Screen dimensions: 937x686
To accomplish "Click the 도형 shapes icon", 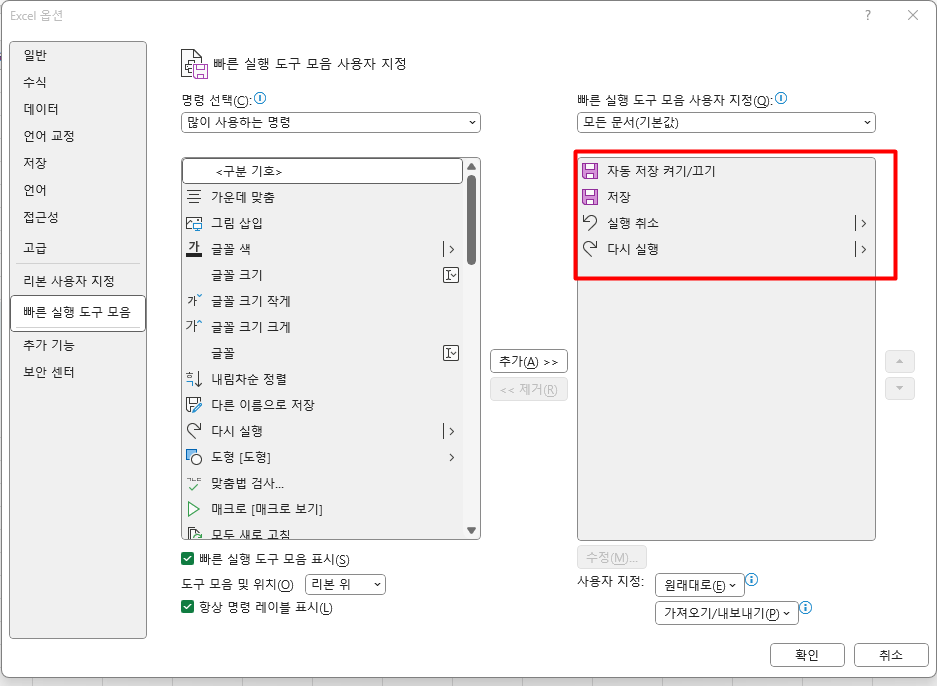I will (194, 457).
